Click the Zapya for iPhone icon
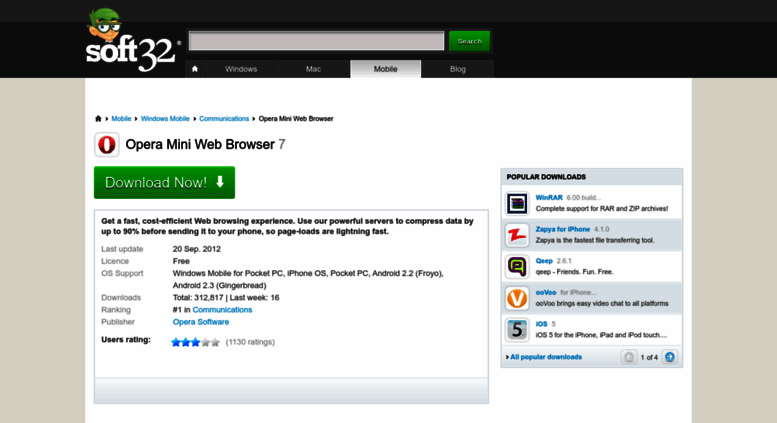Screen dimensions: 777x423 click(x=517, y=235)
